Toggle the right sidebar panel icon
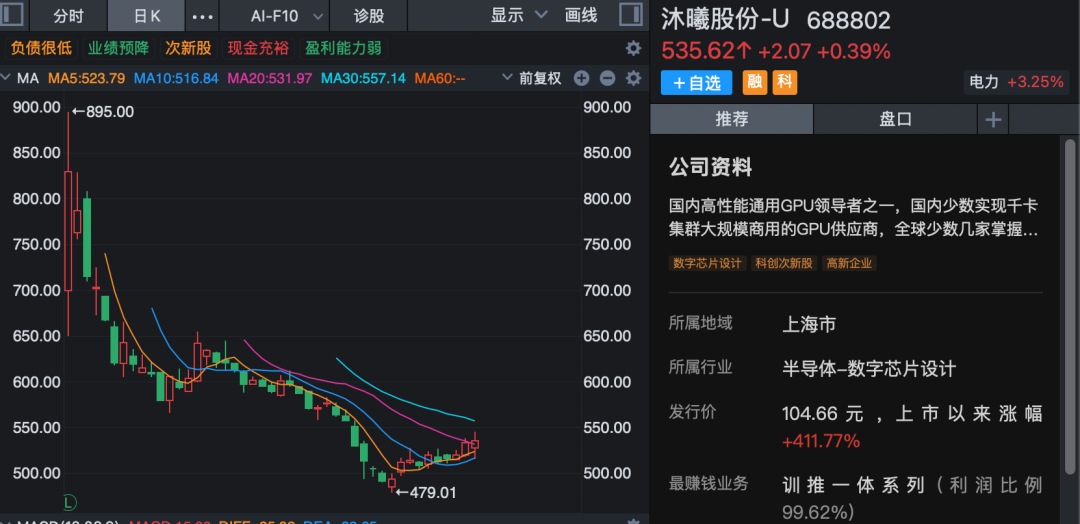Screen dimensions: 1080x524 click(632, 15)
